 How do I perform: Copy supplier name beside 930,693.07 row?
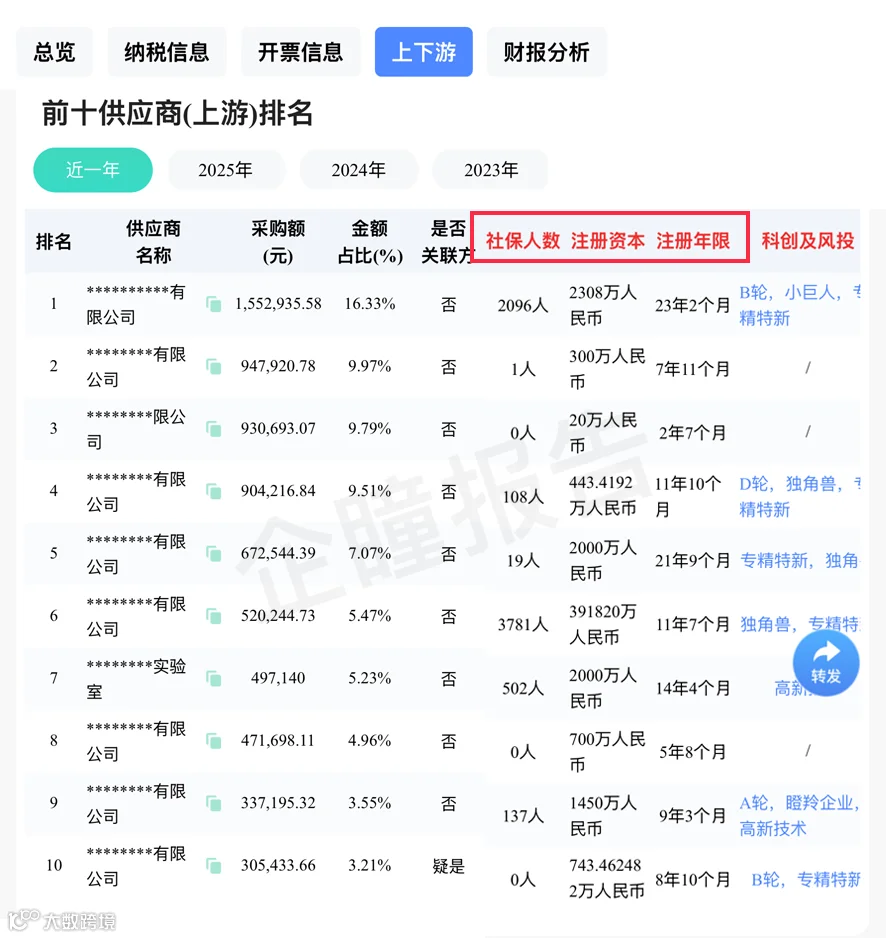[x=214, y=428]
